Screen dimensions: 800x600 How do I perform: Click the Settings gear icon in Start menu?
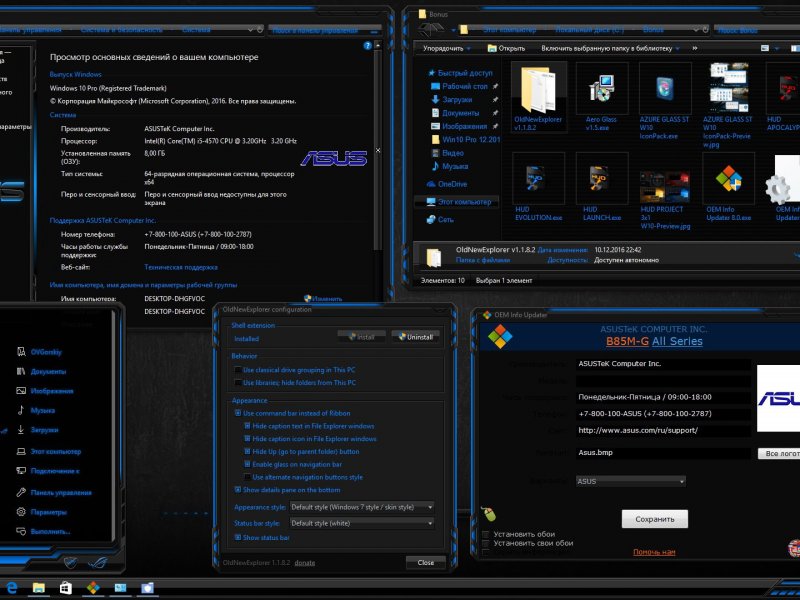click(21, 512)
